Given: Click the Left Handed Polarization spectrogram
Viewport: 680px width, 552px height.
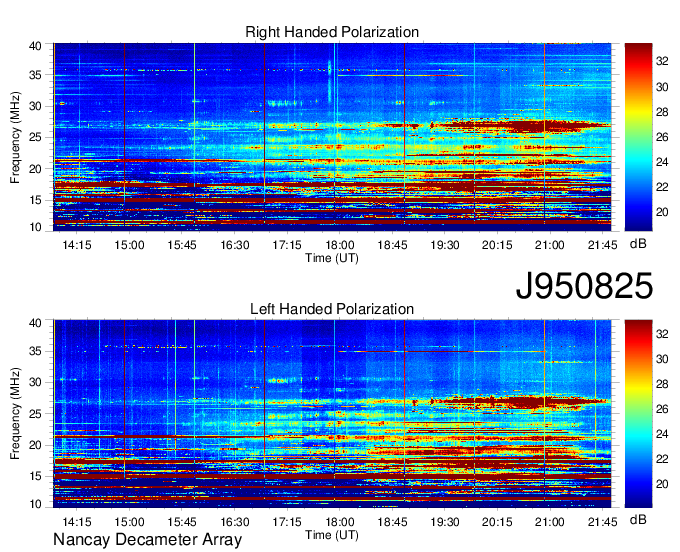Looking at the screenshot, I should coord(332,414).
